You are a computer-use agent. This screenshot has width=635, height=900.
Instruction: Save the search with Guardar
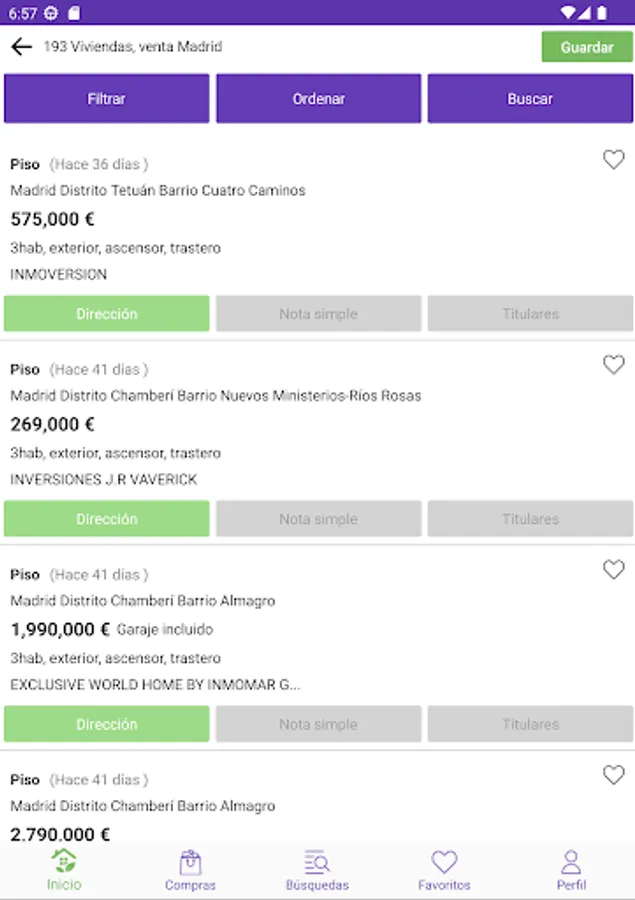point(587,47)
